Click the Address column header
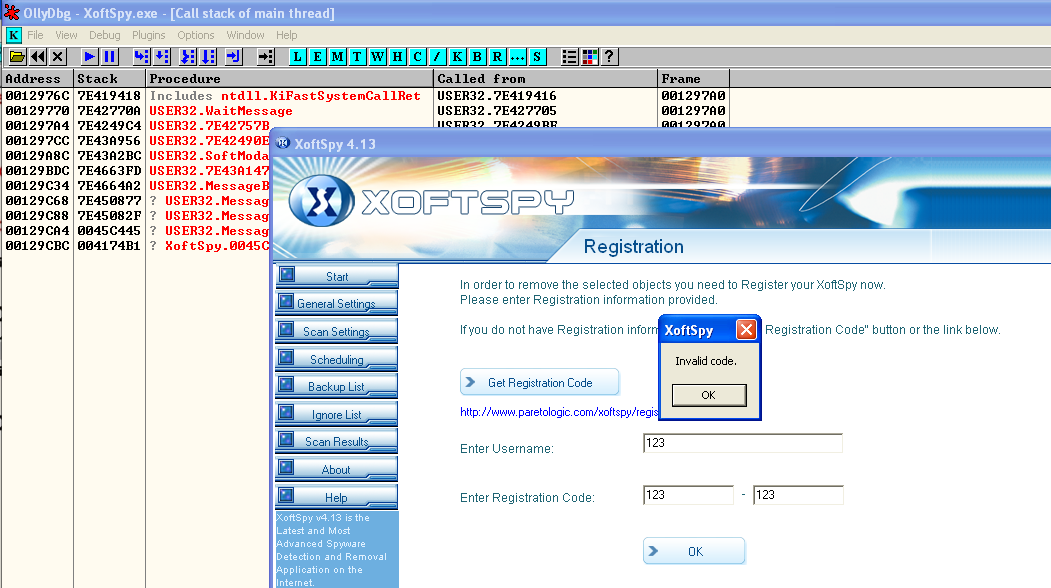This screenshot has width=1051, height=588. point(38,78)
